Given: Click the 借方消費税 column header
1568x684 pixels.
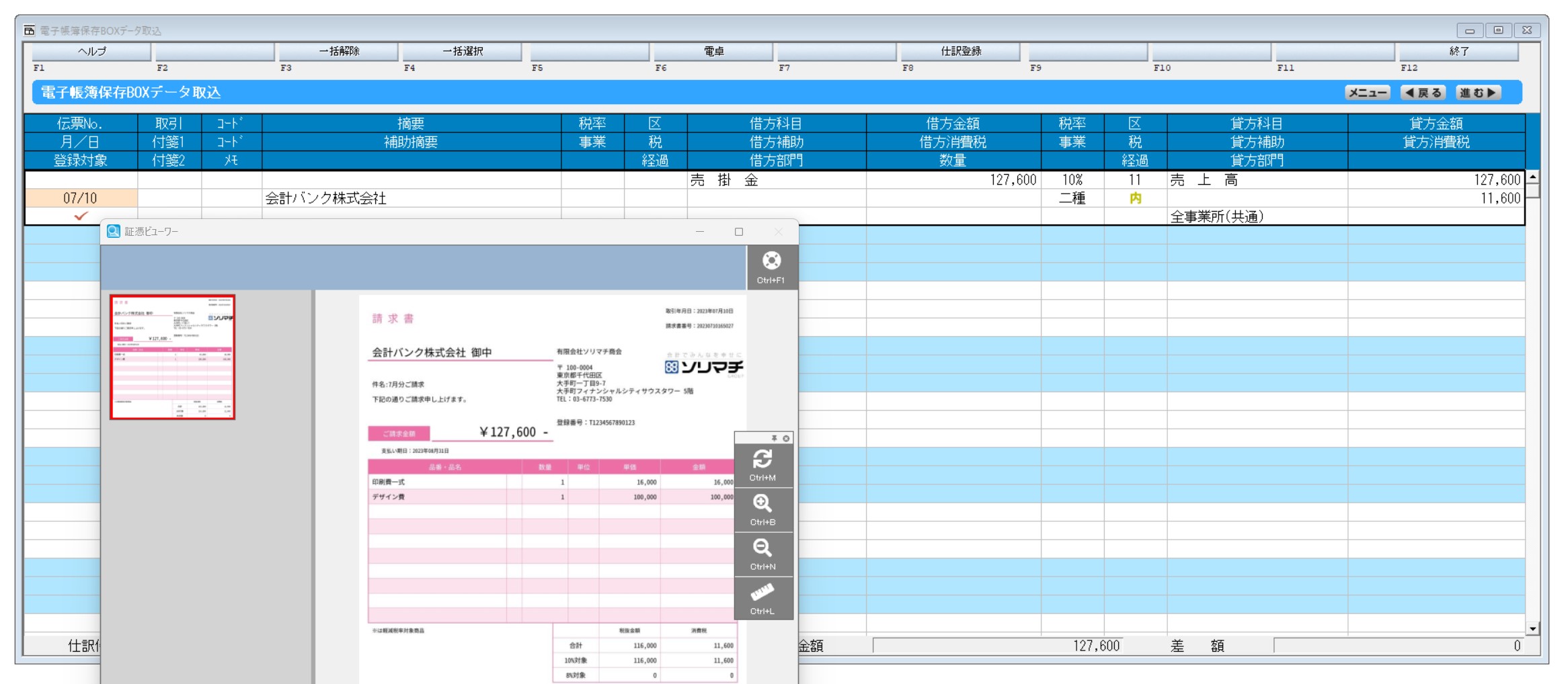Looking at the screenshot, I should pos(953,142).
